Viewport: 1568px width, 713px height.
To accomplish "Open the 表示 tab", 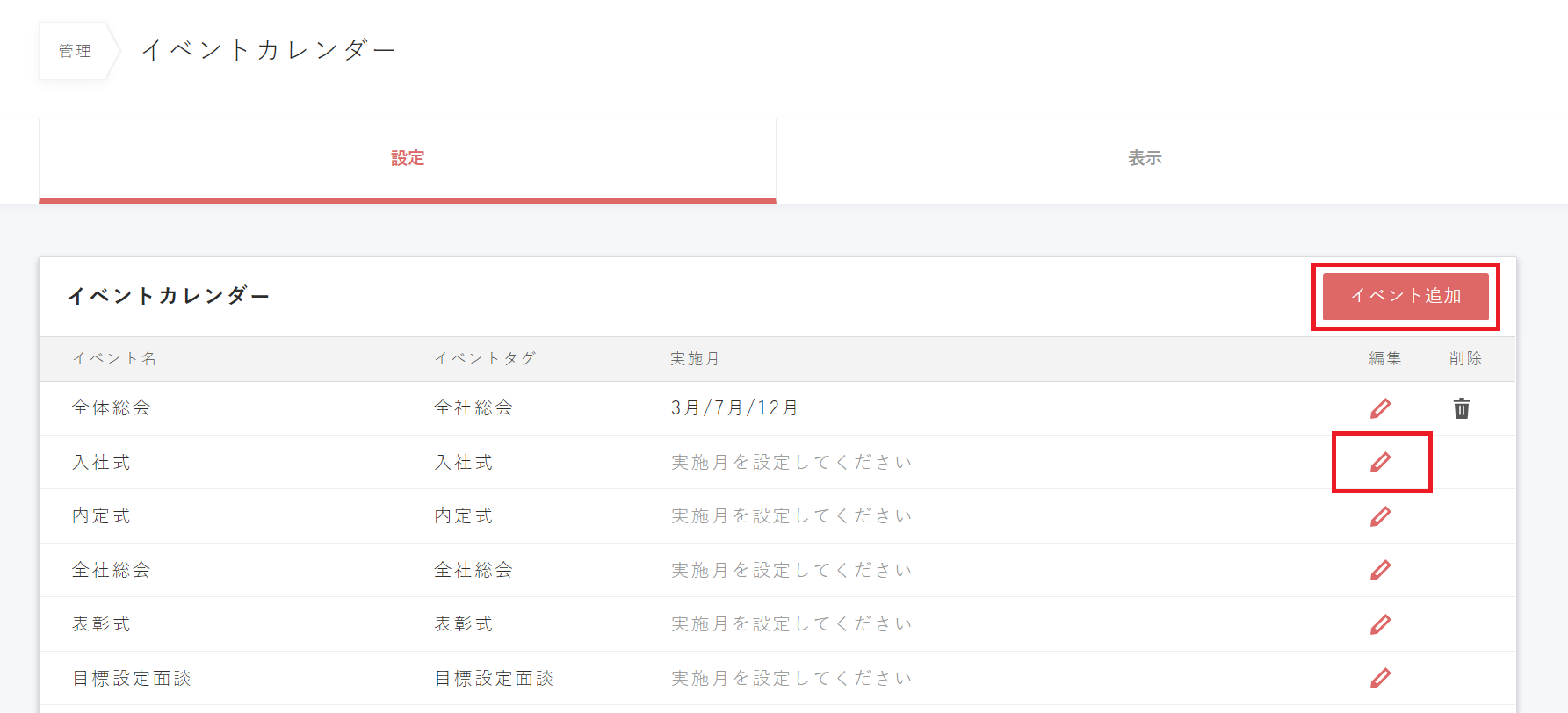I will pyautogui.click(x=1145, y=158).
